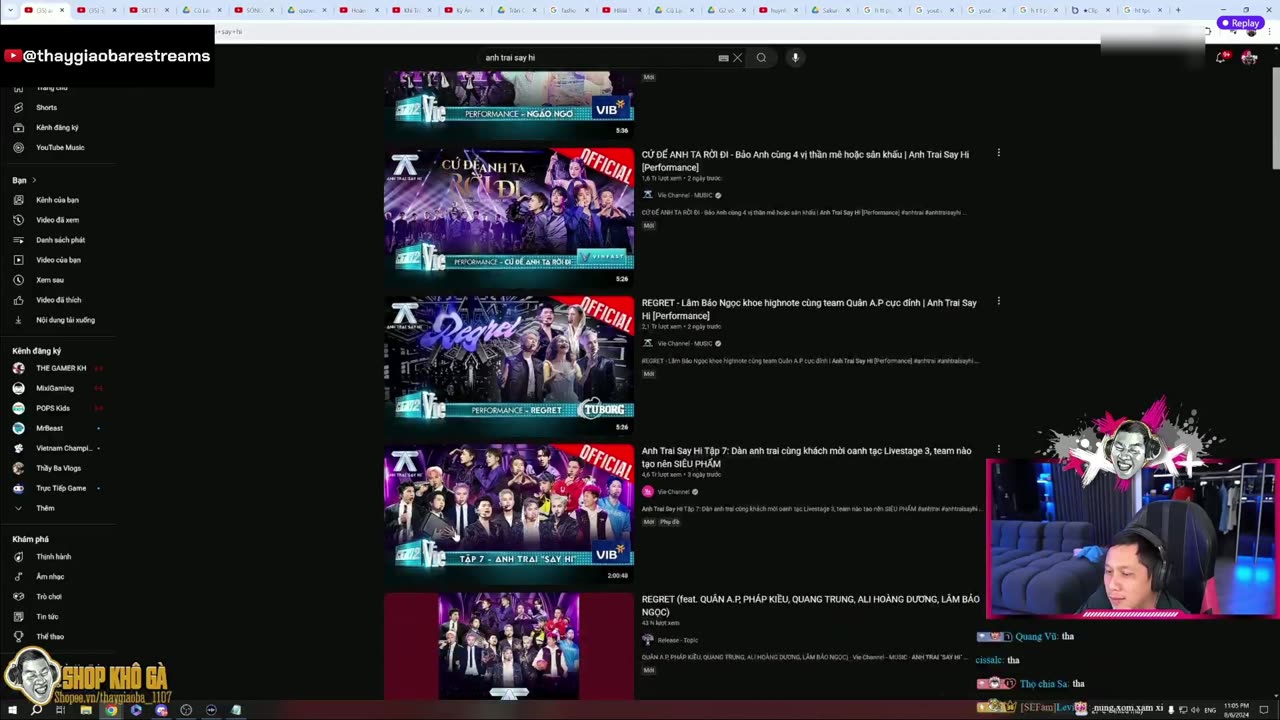Open title 'CỨ ĐỂ ANH TA RỜI ĐI - Bảo Anh'

(805, 161)
